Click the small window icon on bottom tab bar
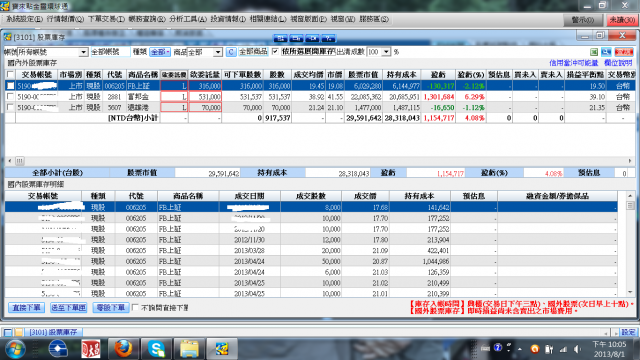This screenshot has height=360, width=640. pyautogui.click(x=7, y=332)
